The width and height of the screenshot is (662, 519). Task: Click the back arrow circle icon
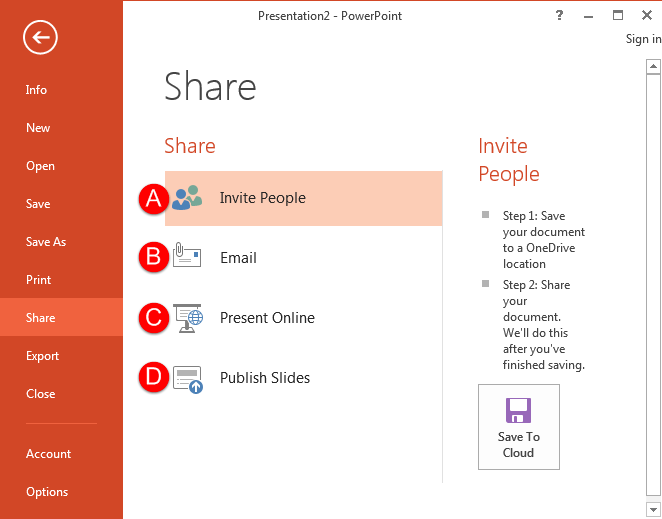(x=40, y=38)
